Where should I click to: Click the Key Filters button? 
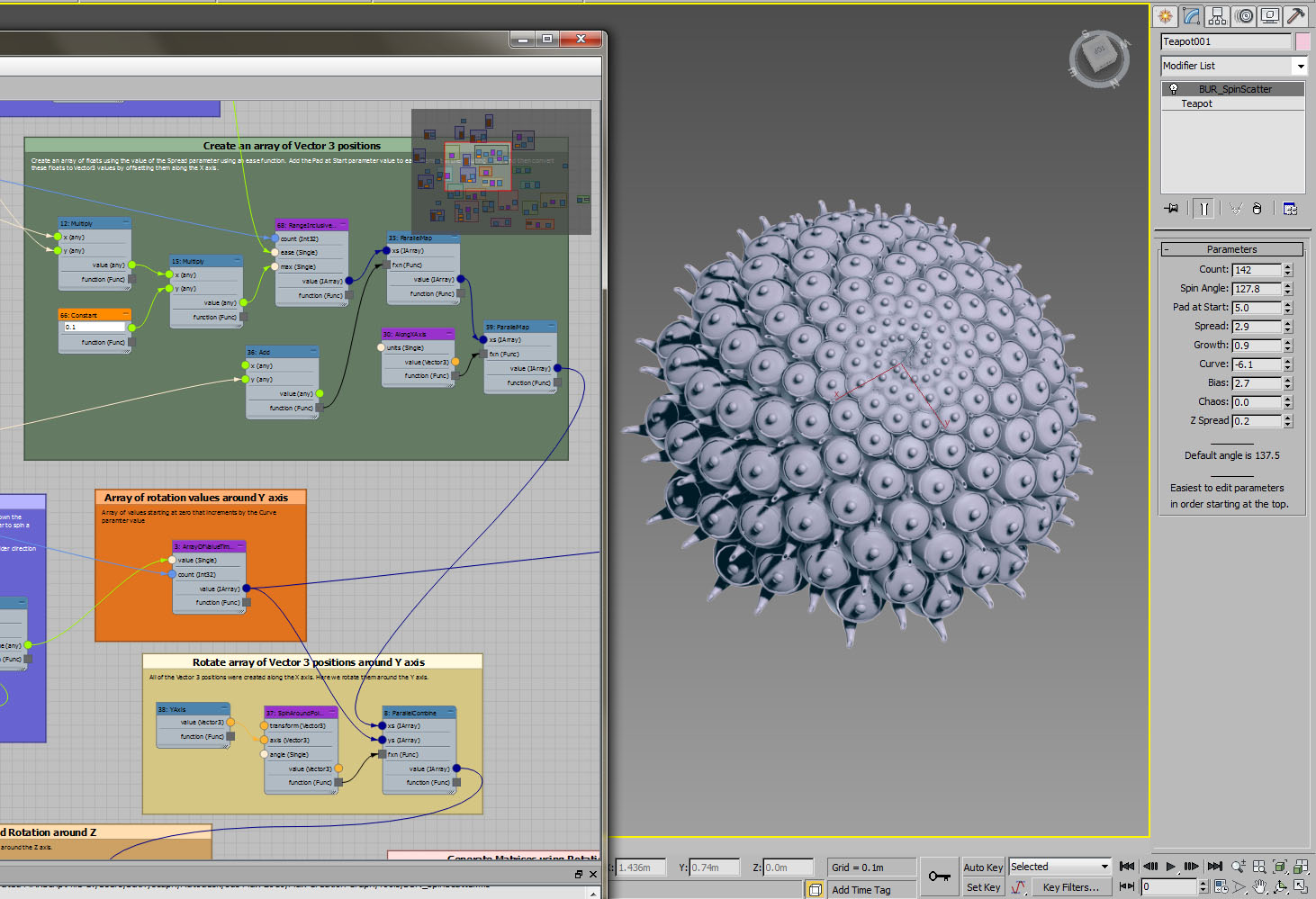(x=1070, y=887)
